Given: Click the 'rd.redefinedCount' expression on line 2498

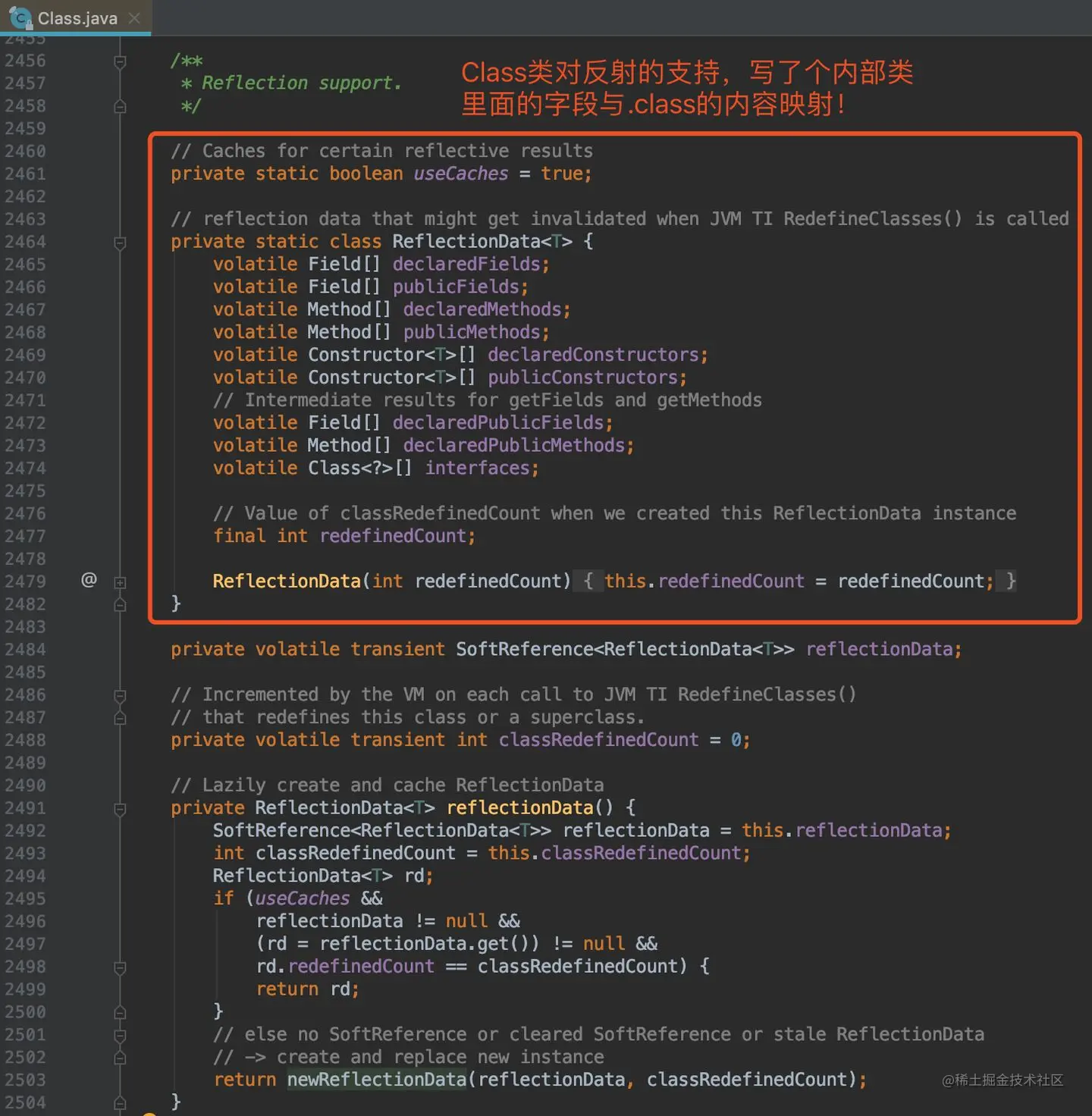Looking at the screenshot, I should (x=345, y=966).
